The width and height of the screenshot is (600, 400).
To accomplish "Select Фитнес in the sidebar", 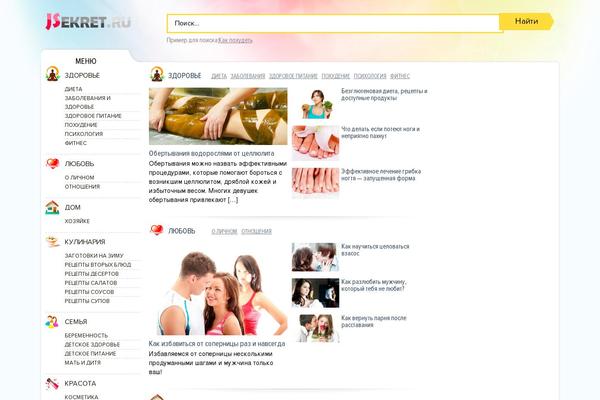I will [75, 143].
